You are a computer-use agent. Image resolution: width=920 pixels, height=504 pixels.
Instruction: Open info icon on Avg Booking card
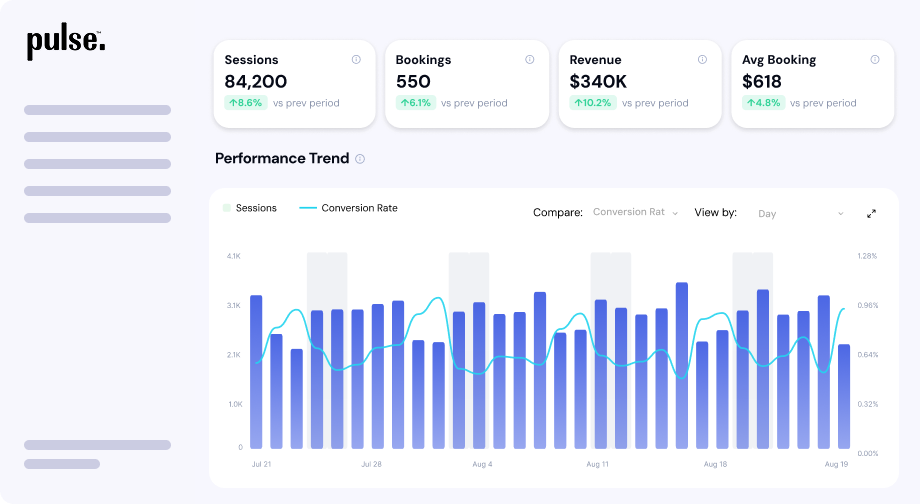pos(875,59)
